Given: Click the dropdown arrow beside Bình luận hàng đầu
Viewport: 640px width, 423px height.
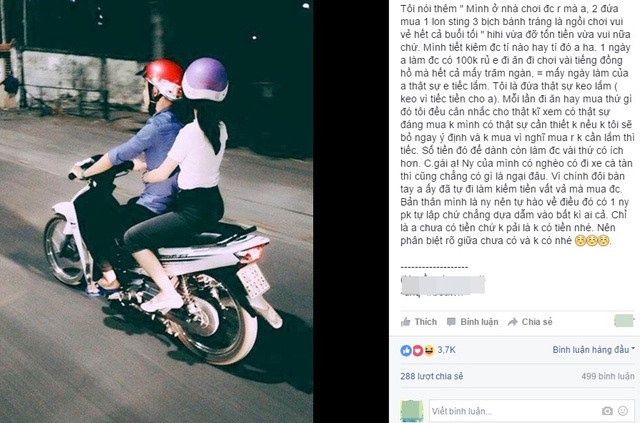Looking at the screenshot, I should 633,349.
